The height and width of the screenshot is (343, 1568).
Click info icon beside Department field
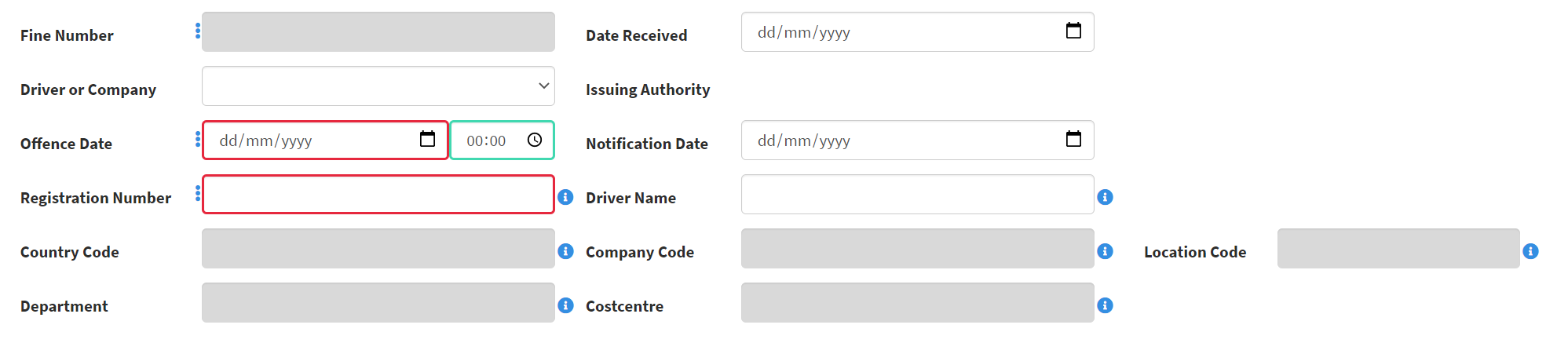565,305
